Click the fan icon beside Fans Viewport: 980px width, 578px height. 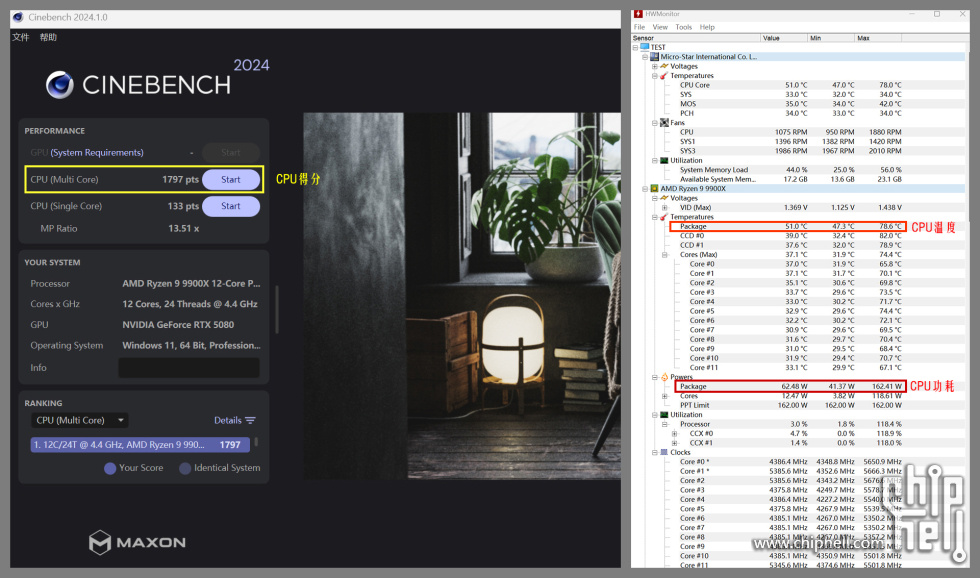click(664, 122)
